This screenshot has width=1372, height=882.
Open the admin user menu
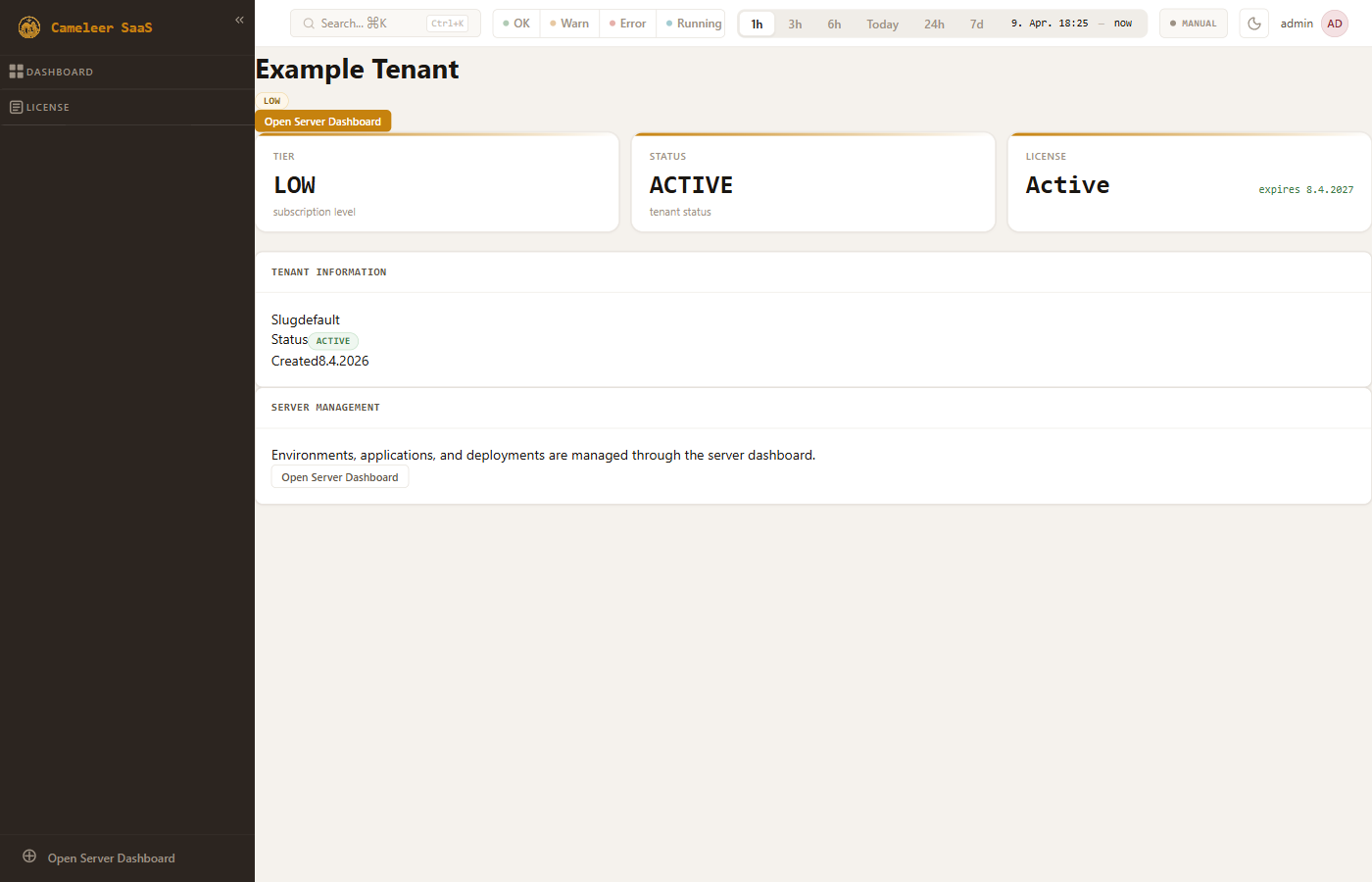point(1296,24)
